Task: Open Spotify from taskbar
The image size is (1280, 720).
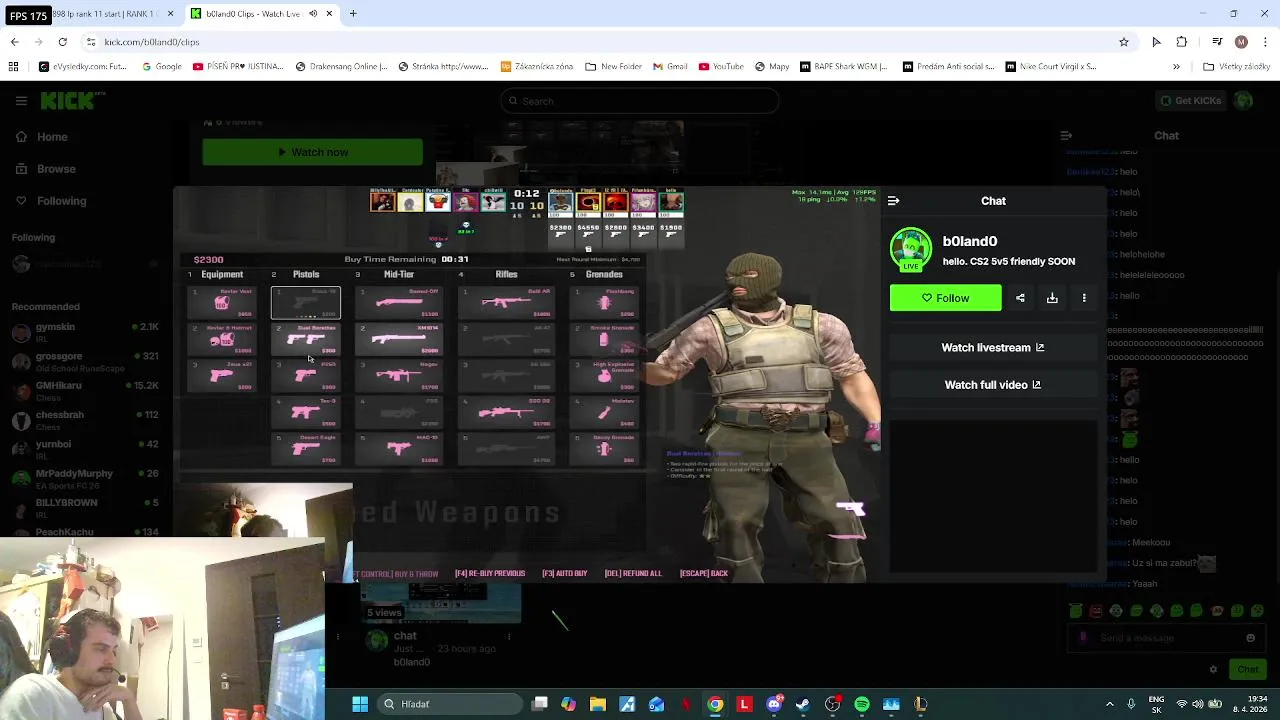Action: (862, 704)
